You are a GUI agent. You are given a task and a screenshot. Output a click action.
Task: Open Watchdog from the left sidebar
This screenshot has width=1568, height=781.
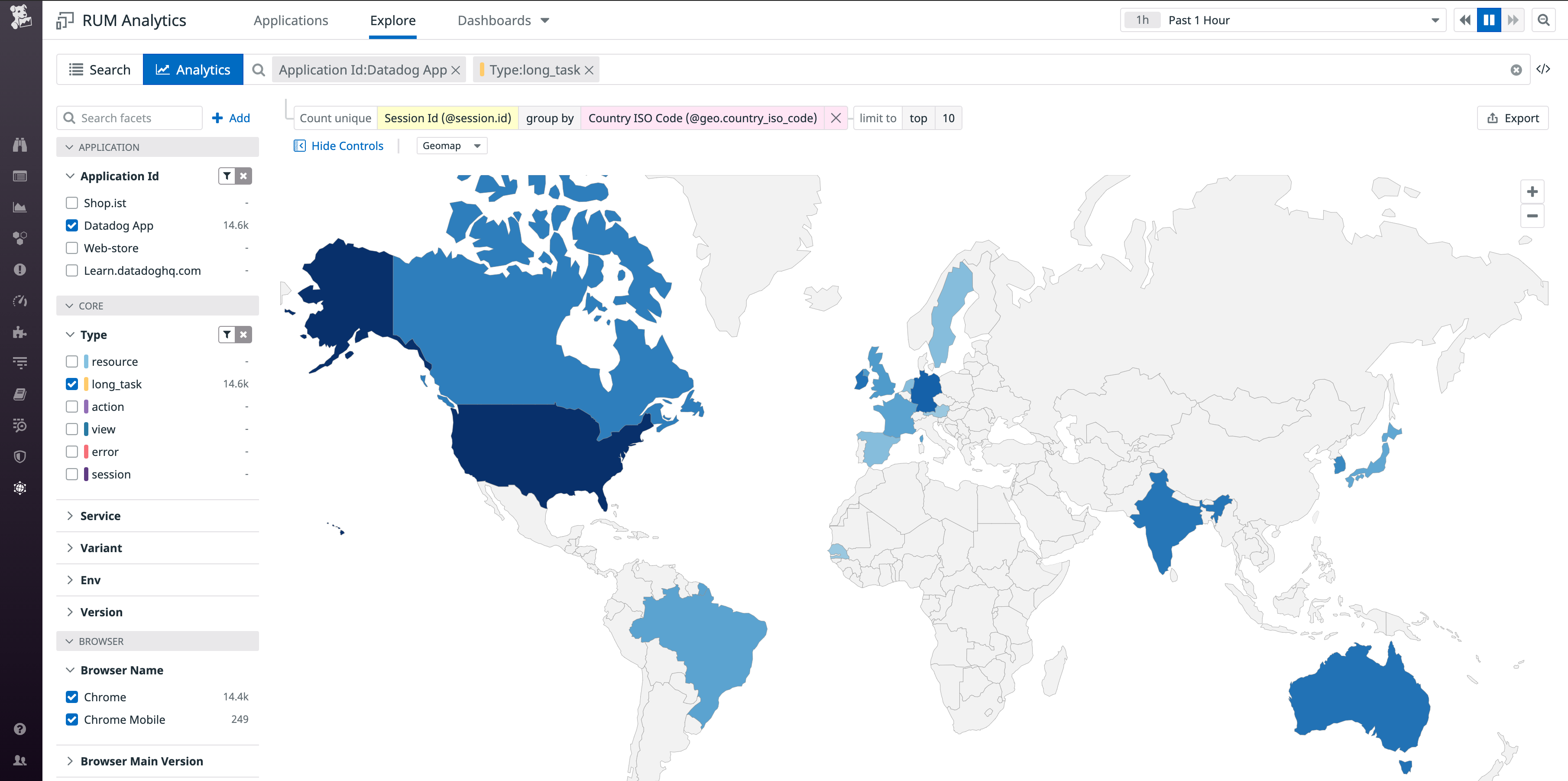(x=20, y=144)
